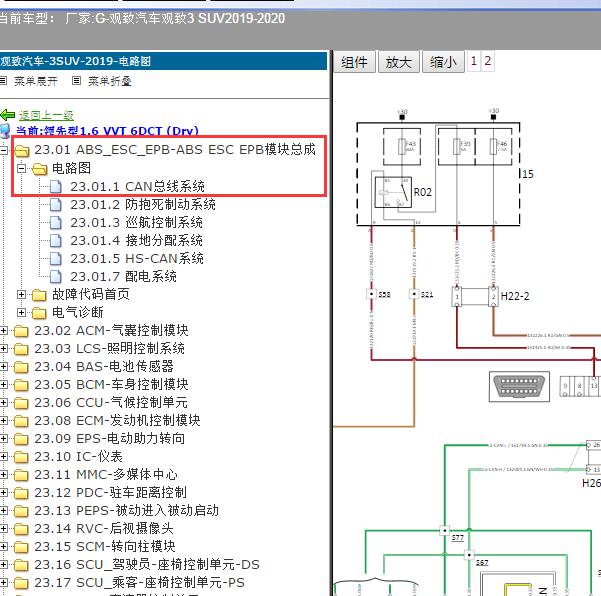
Task: Expand 23.08 ECM-发动机控制模块
Action: (4, 420)
